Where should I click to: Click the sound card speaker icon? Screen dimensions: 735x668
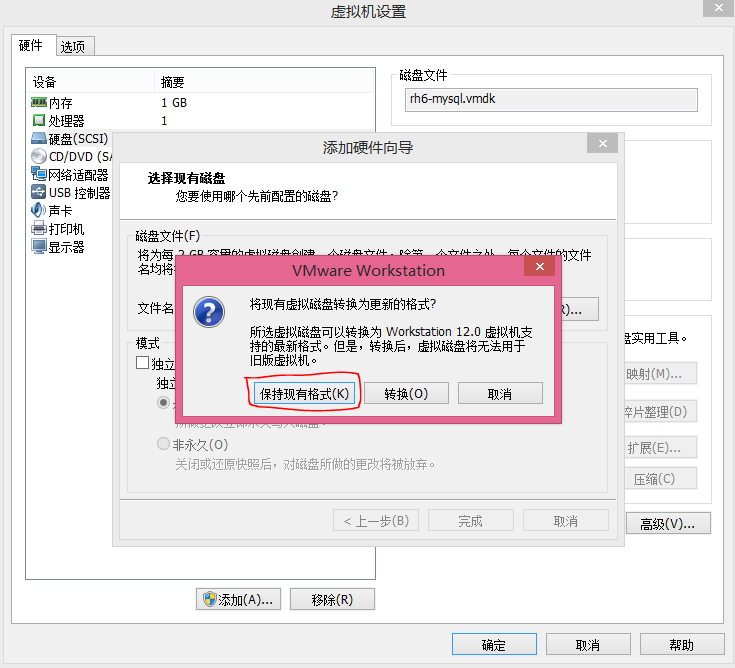(39, 210)
